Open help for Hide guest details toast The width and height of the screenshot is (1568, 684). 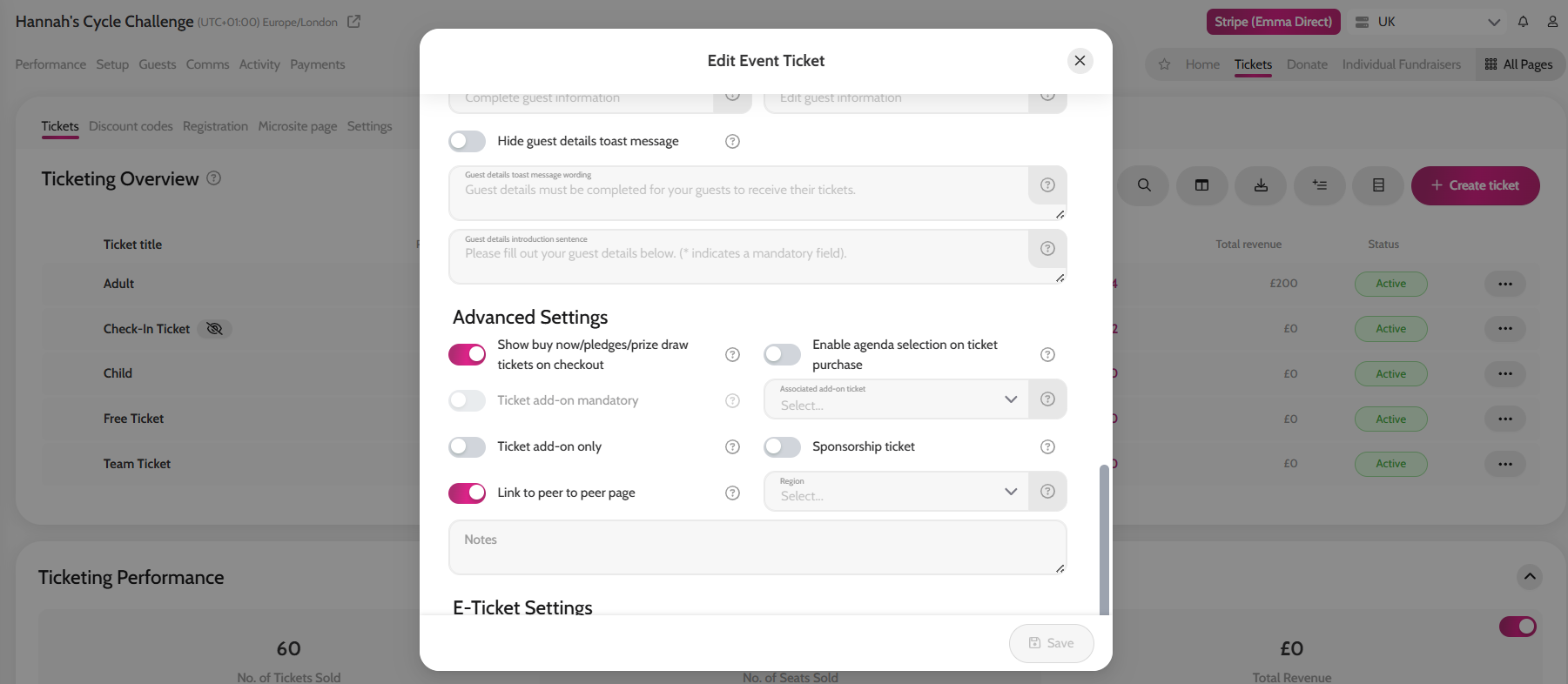click(732, 141)
